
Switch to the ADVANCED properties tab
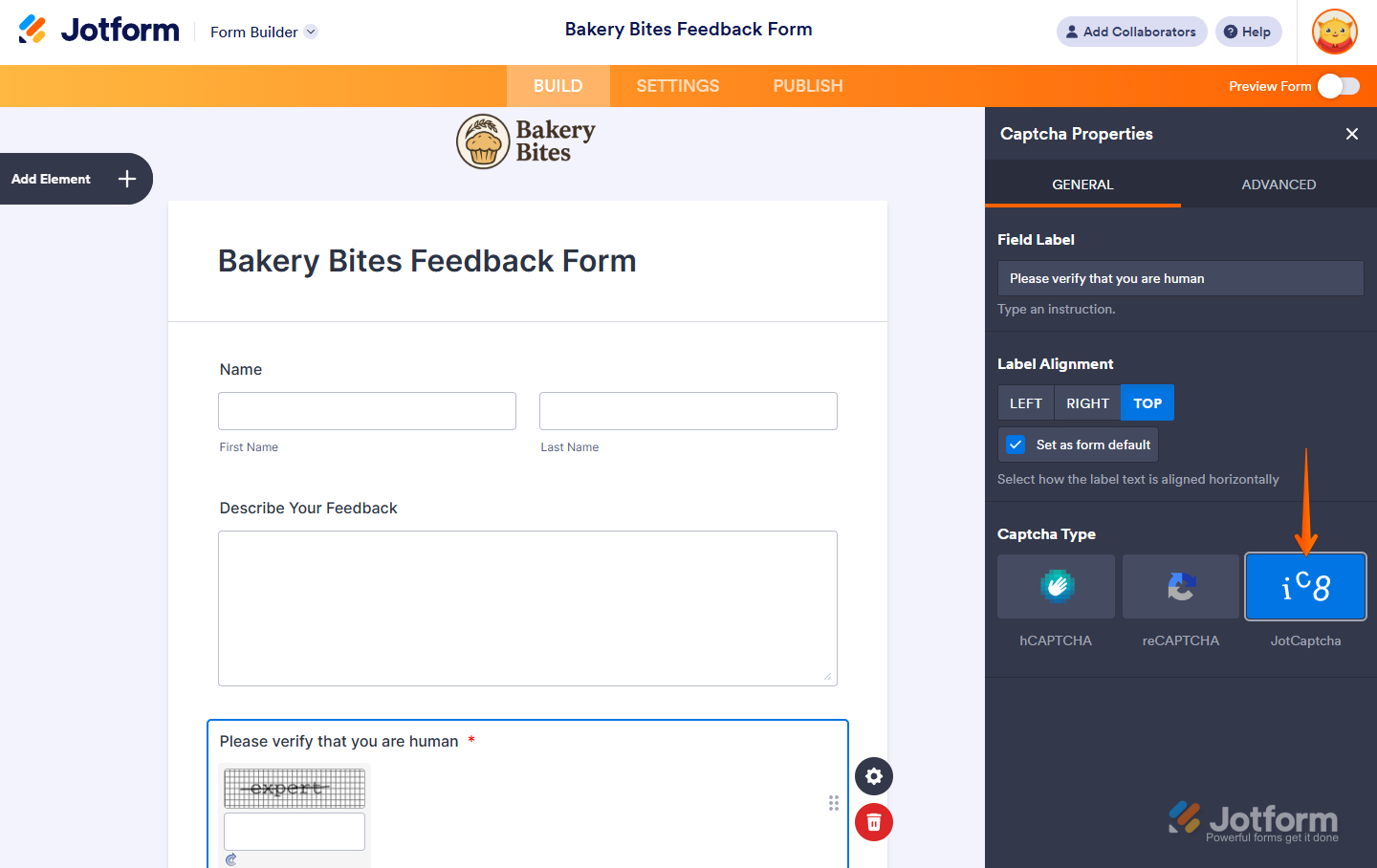(1279, 184)
